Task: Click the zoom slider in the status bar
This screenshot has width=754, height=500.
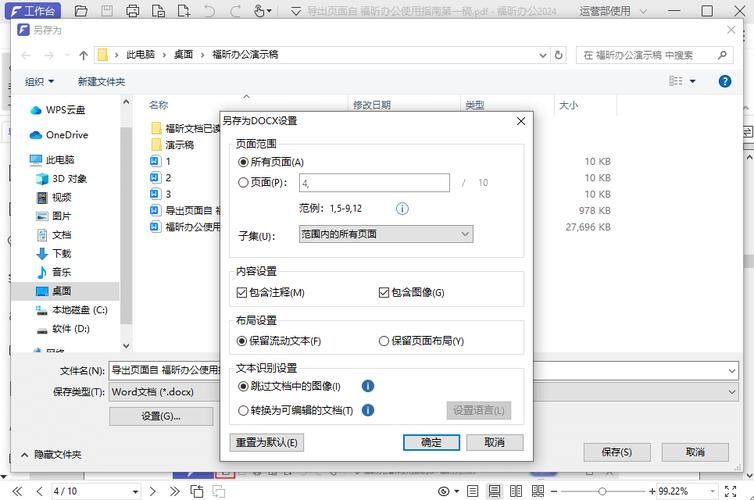Action: [x=602, y=491]
